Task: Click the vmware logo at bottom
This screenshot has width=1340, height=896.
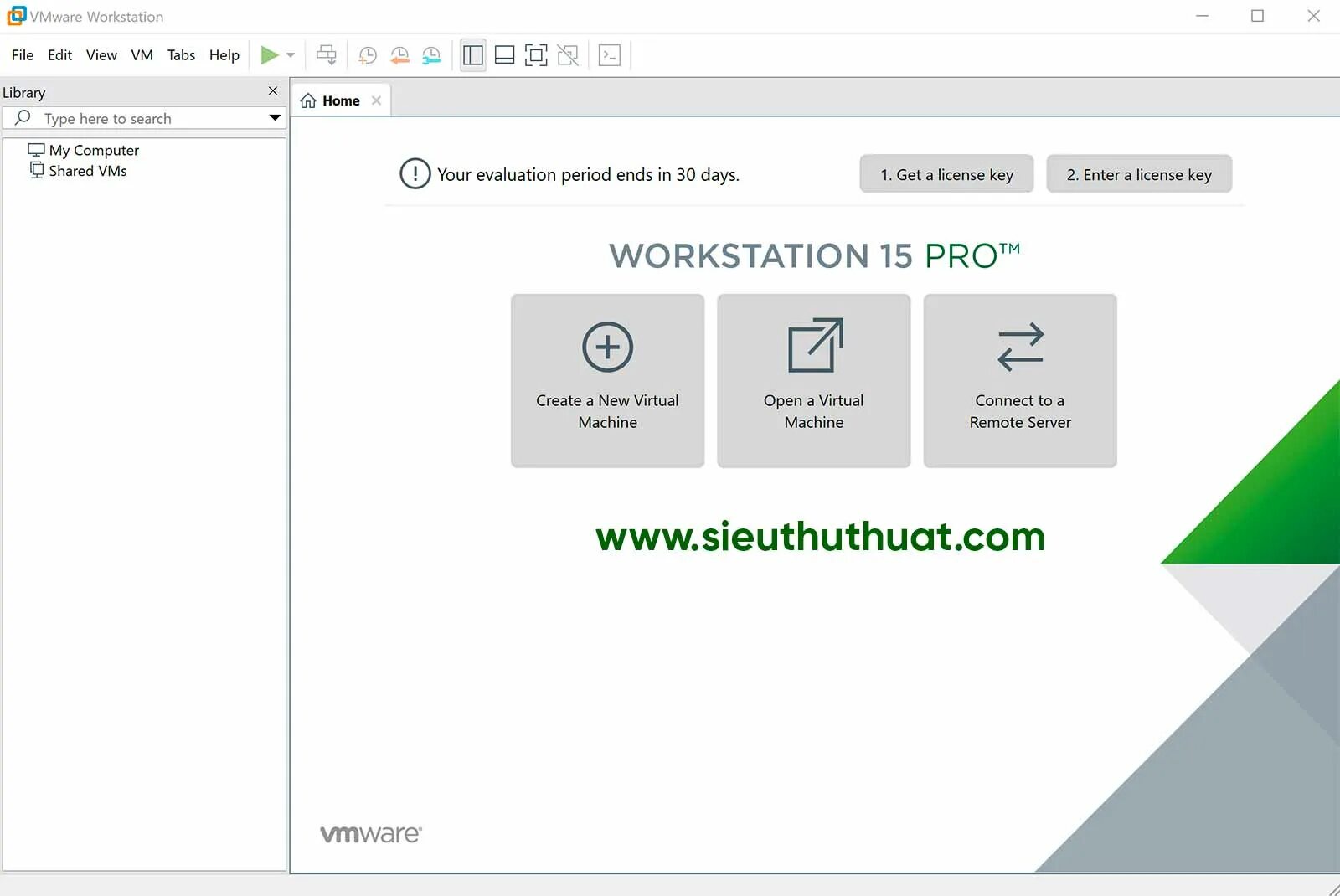Action: point(371,834)
